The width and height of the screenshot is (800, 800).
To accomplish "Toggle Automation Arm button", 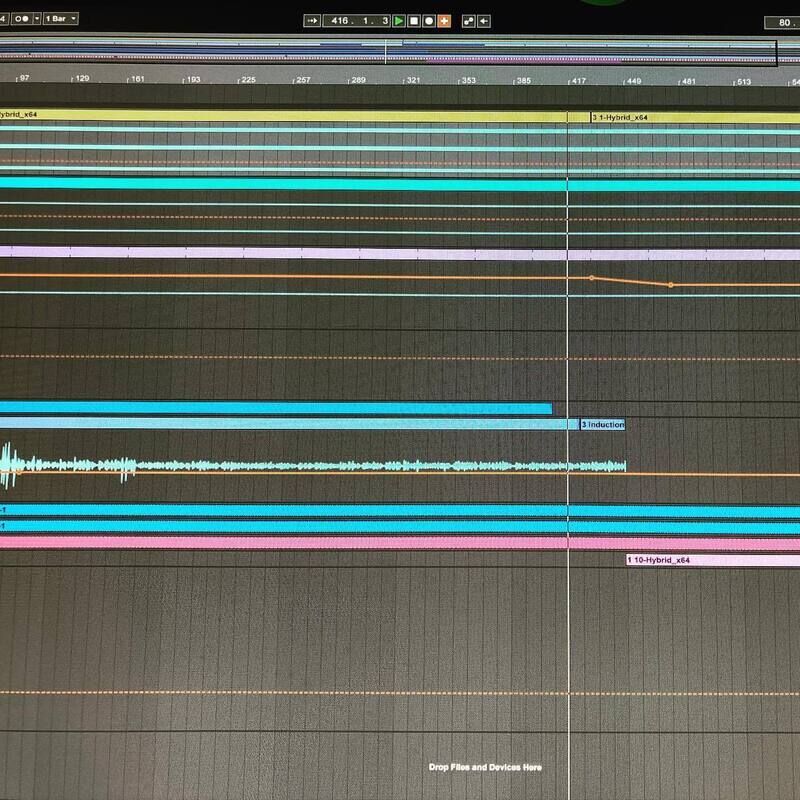I will coord(468,20).
